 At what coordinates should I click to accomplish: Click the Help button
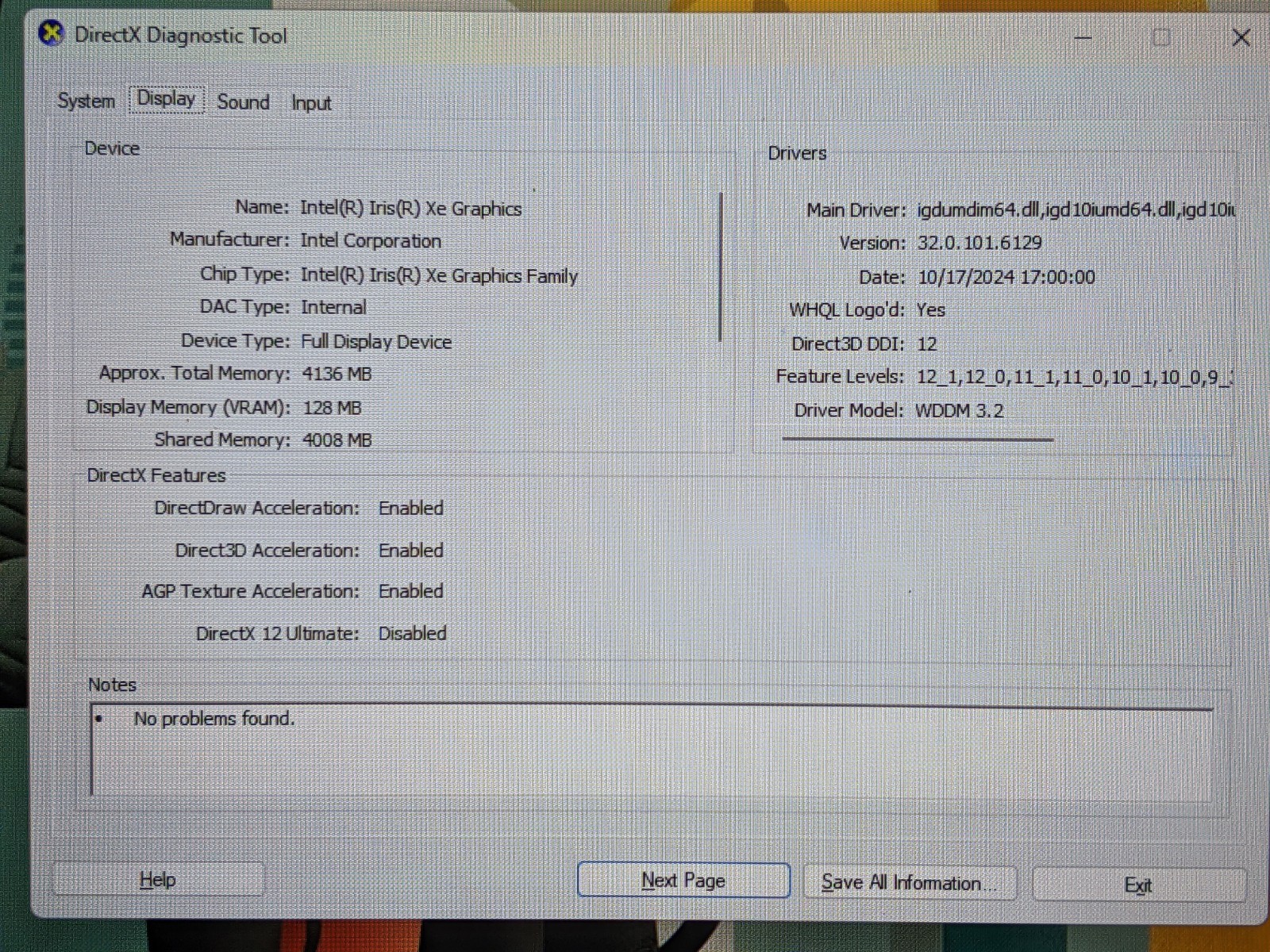tap(158, 879)
